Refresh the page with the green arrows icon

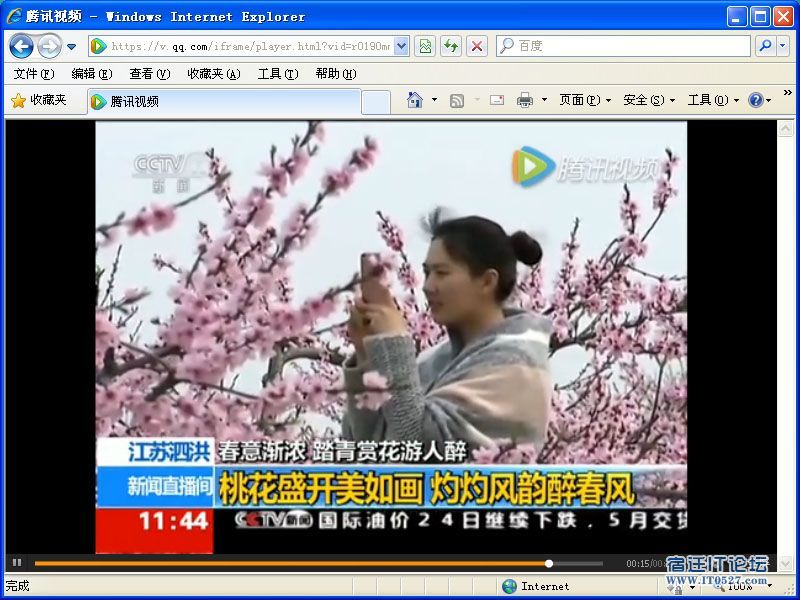[x=451, y=46]
